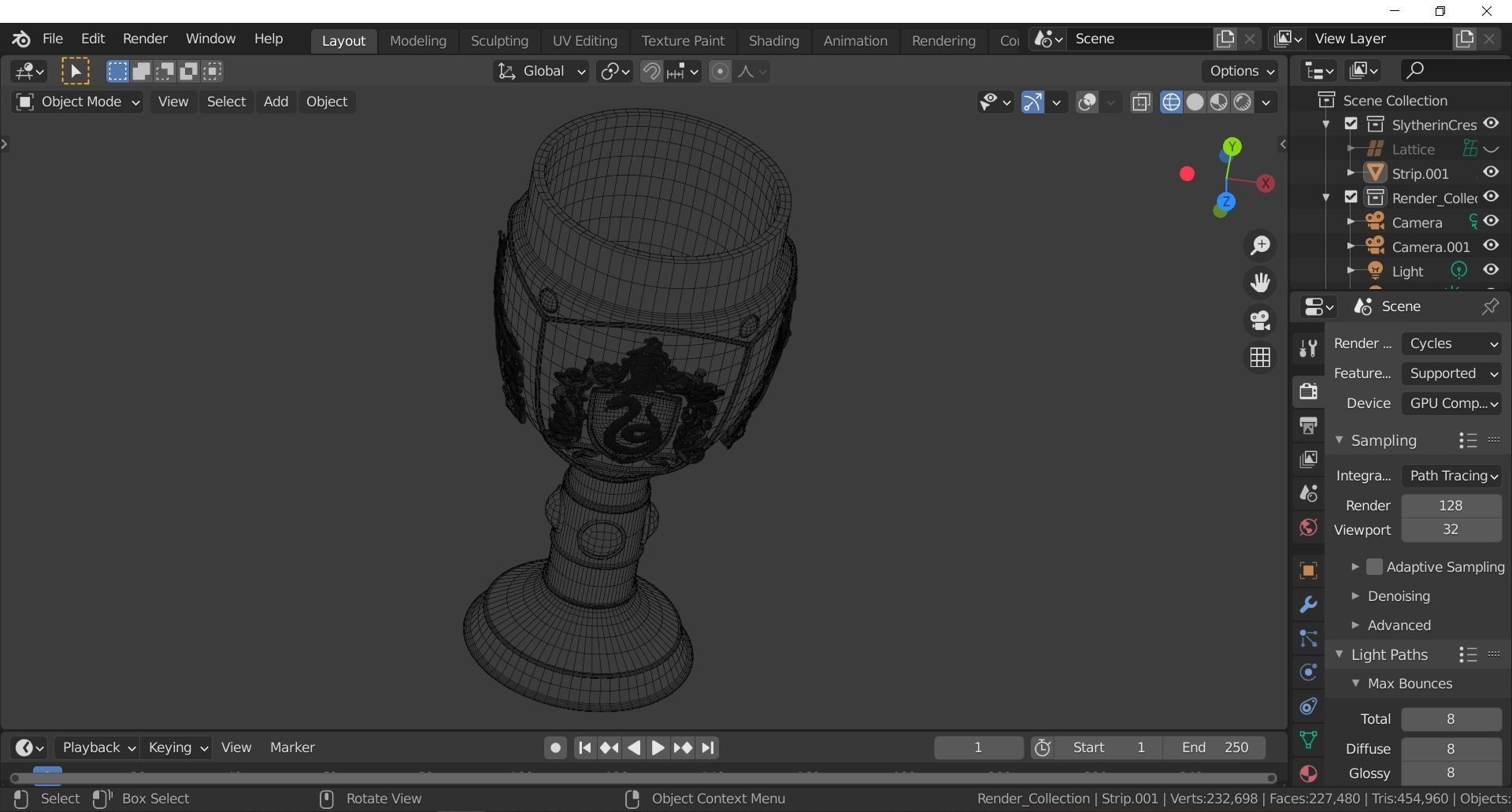The width and height of the screenshot is (1512, 812).
Task: Open Object Constraint properties tab icon
Action: [x=1308, y=706]
